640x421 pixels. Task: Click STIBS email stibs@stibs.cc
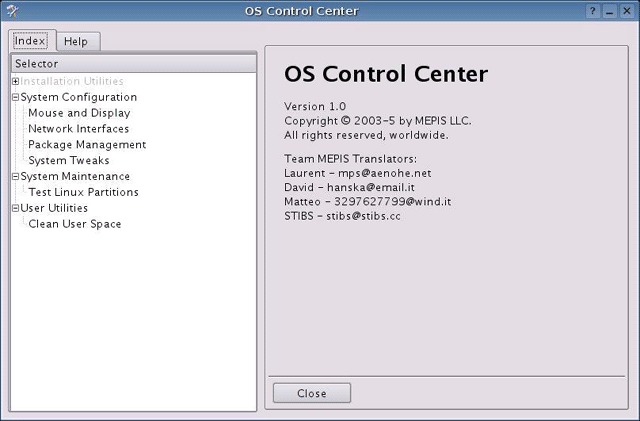click(x=363, y=216)
